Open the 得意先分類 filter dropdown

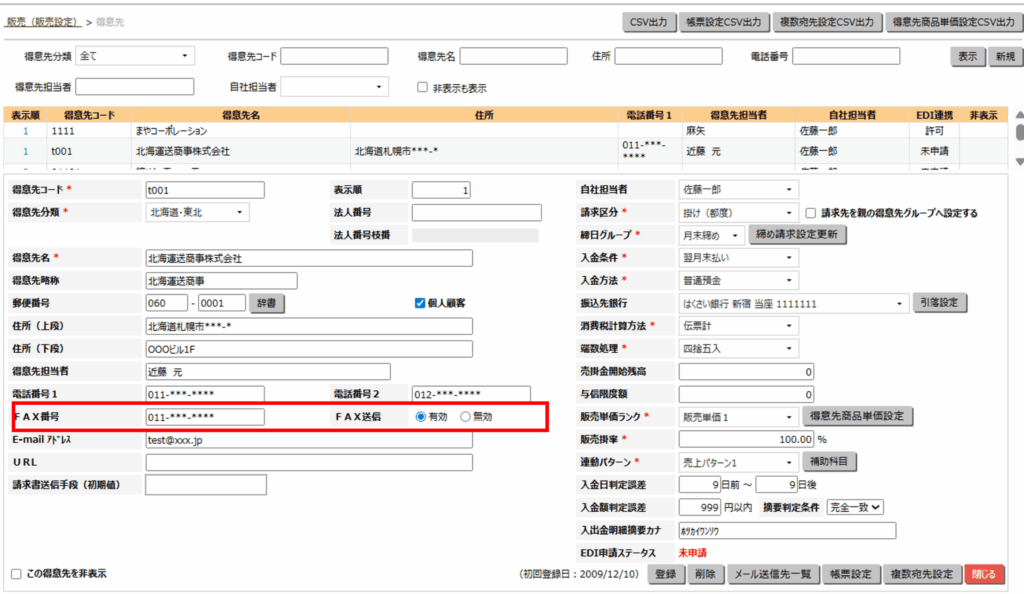click(134, 56)
